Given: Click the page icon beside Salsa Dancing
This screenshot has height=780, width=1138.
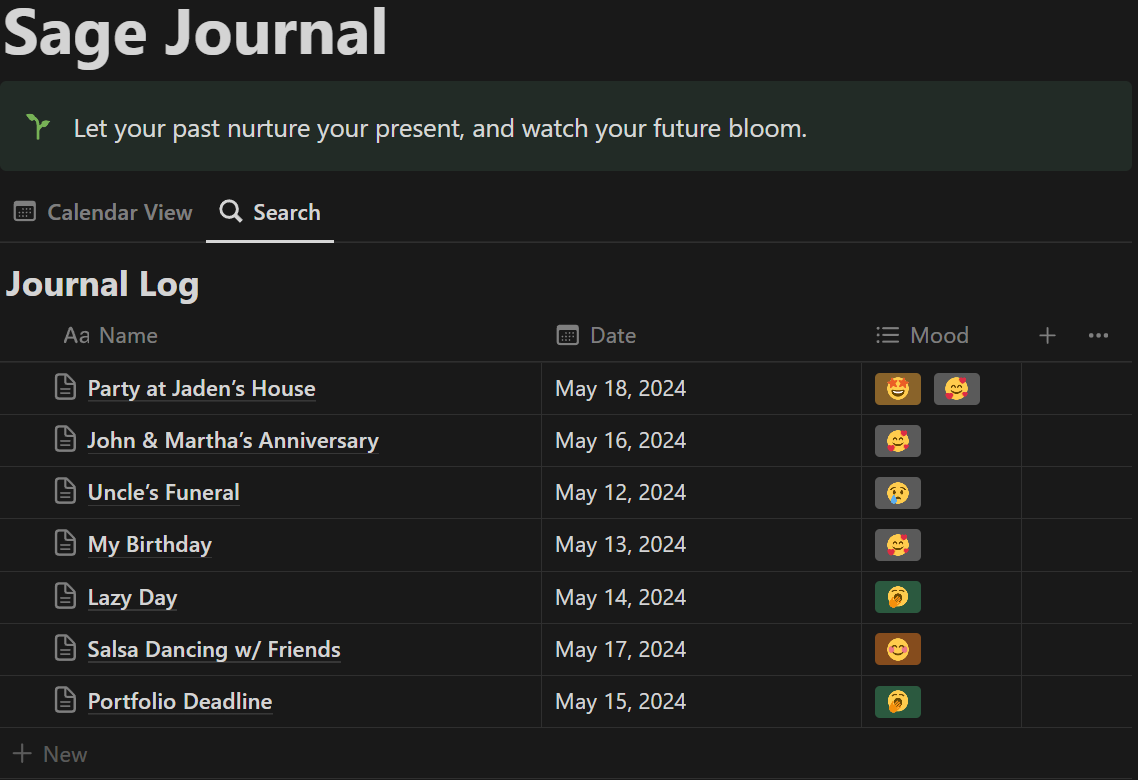Looking at the screenshot, I should point(65,649).
